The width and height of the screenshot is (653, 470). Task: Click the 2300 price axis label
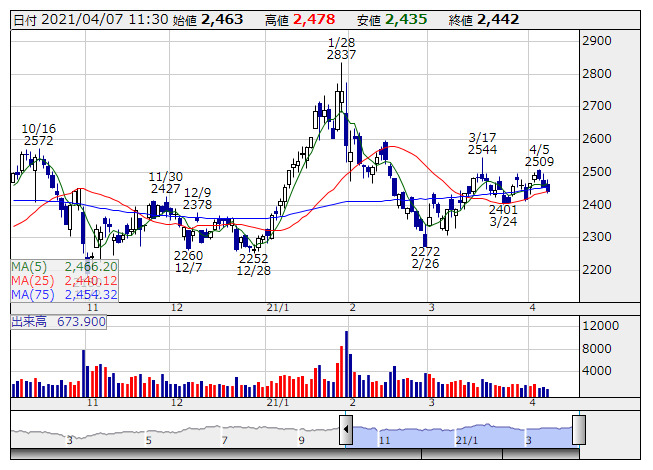[x=597, y=237]
